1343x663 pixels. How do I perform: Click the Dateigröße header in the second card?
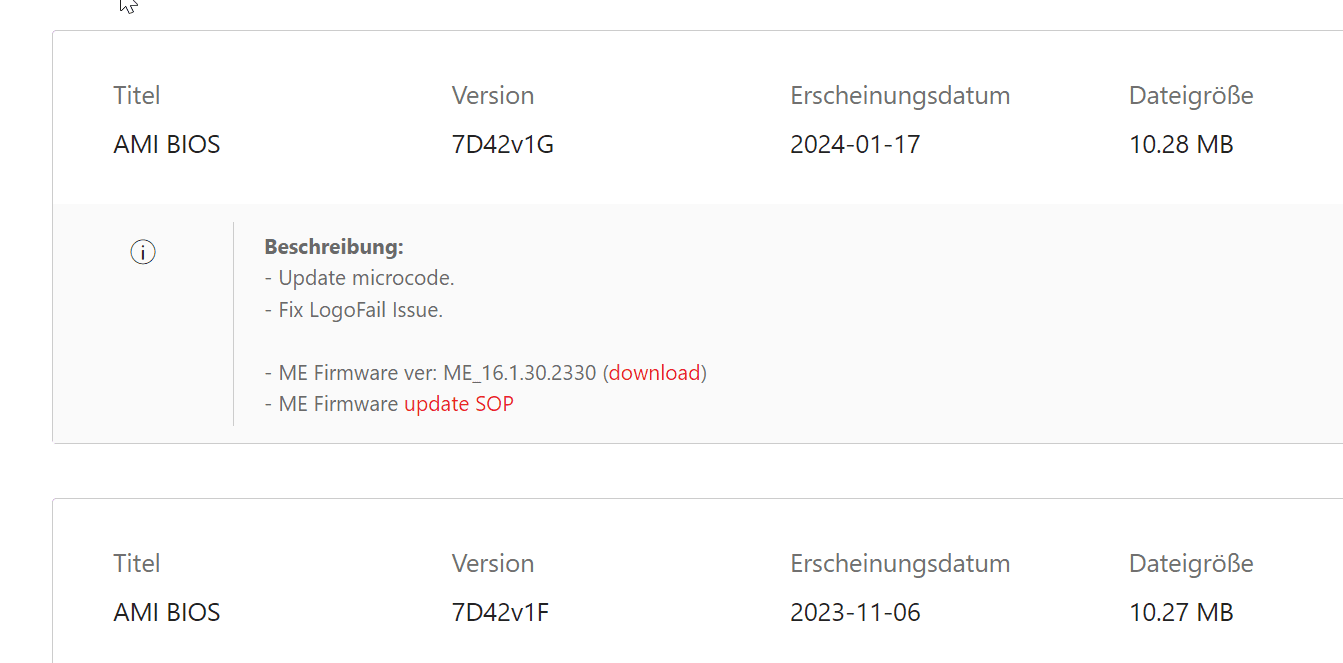click(x=1191, y=563)
